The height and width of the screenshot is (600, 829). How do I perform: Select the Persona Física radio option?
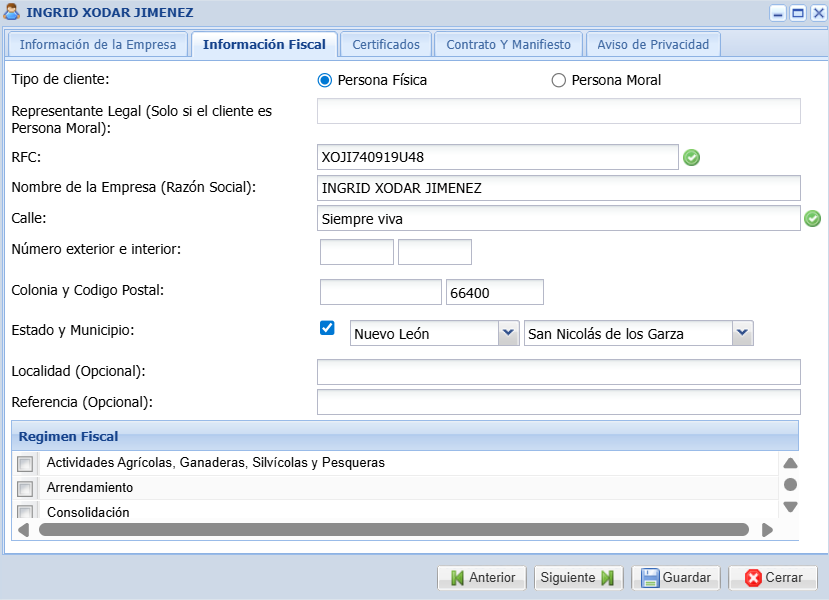coord(324,80)
